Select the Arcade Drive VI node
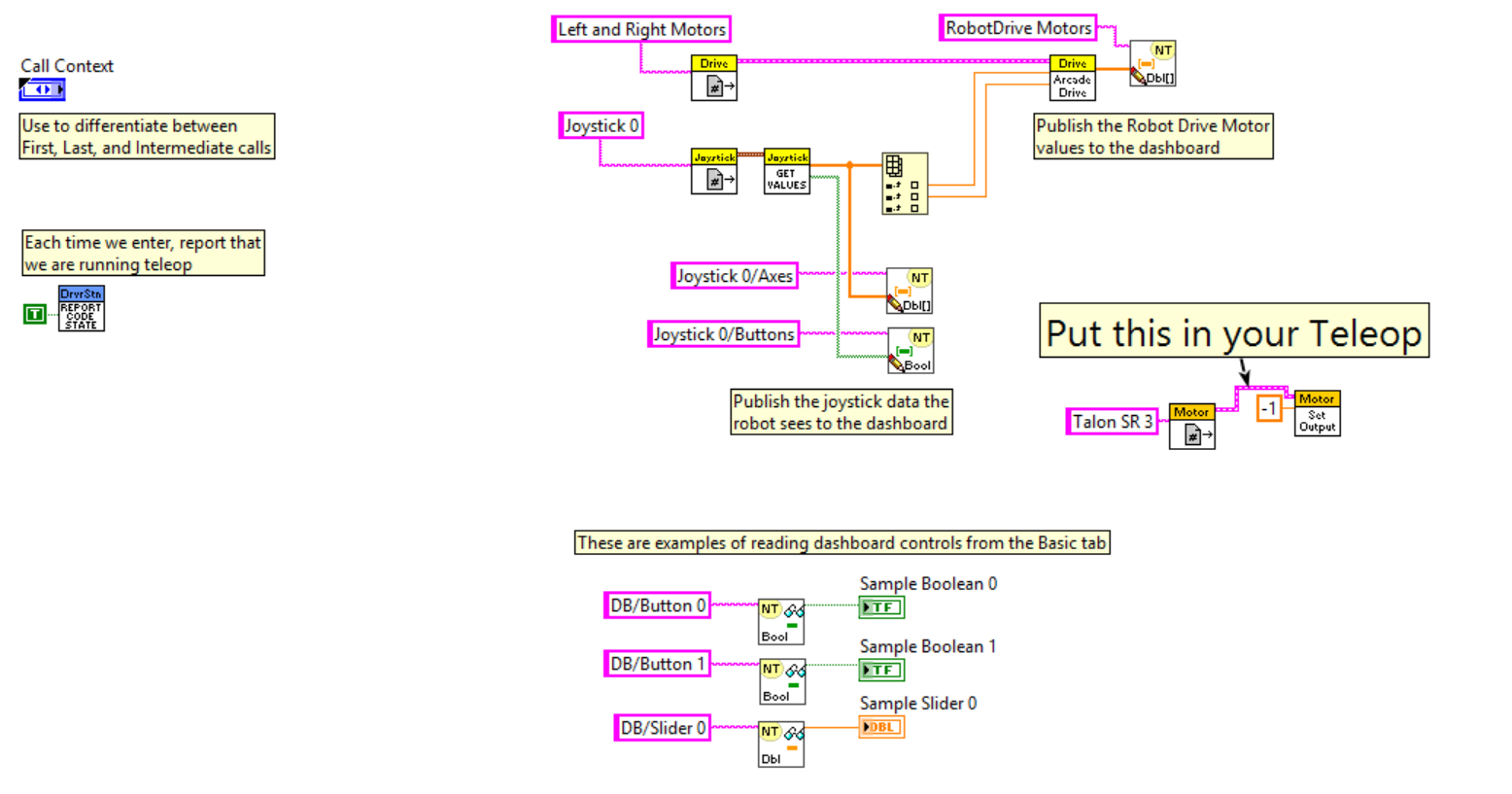This screenshot has height=794, width=1512. [x=1073, y=78]
